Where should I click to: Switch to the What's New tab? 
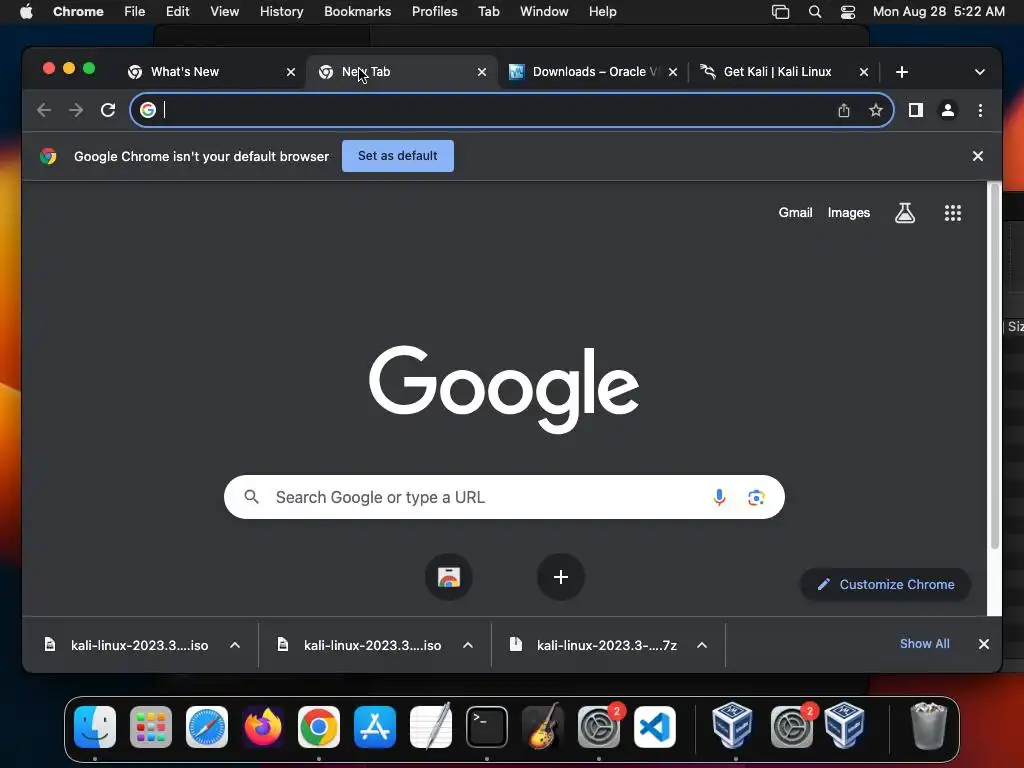click(x=209, y=72)
